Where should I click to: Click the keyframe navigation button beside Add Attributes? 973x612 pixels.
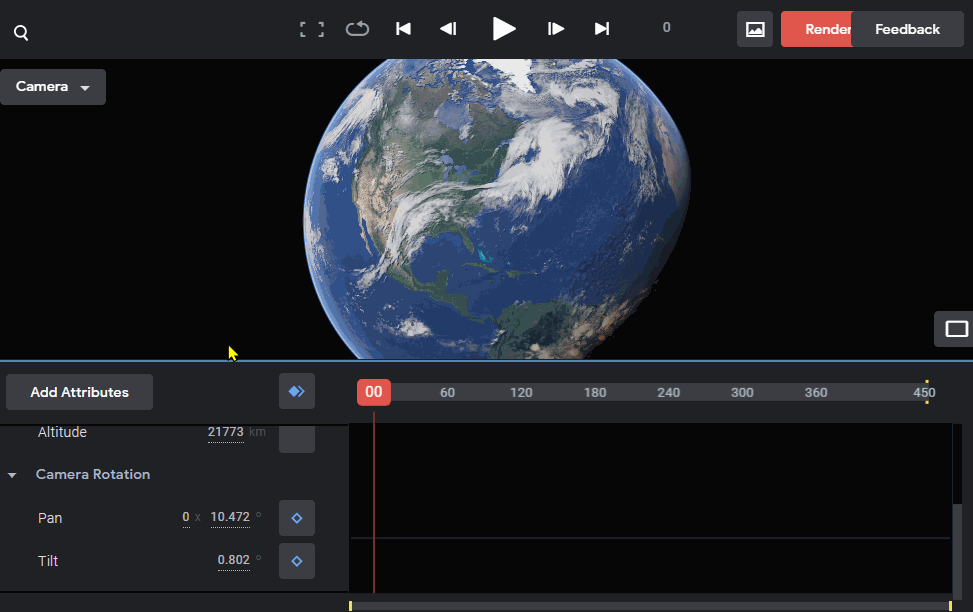click(x=297, y=391)
